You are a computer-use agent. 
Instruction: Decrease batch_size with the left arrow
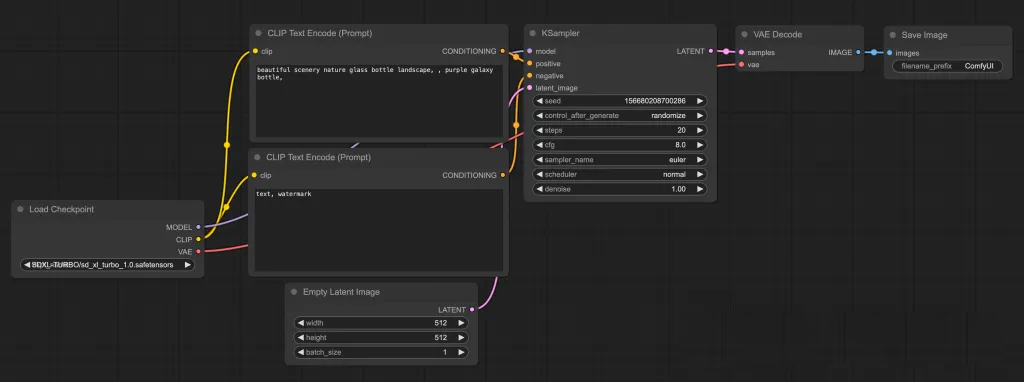[300, 352]
